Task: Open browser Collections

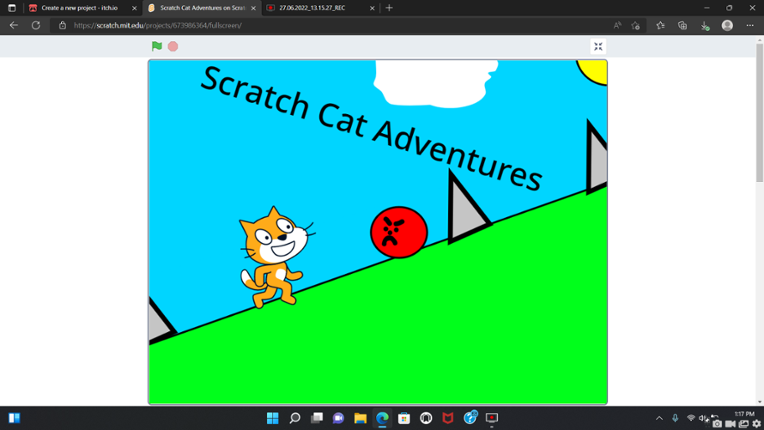Action: point(682,25)
